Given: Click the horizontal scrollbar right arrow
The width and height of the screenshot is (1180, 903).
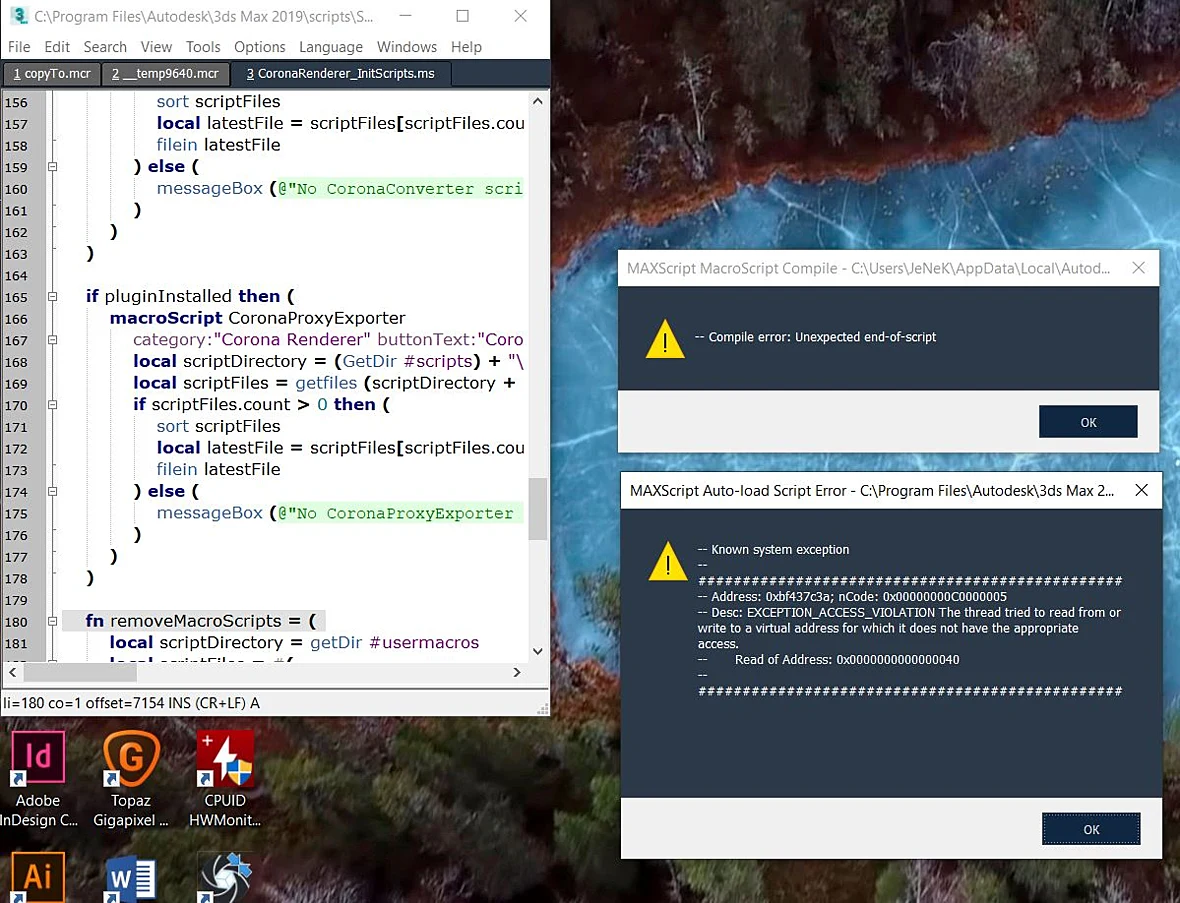Looking at the screenshot, I should pos(517,672).
